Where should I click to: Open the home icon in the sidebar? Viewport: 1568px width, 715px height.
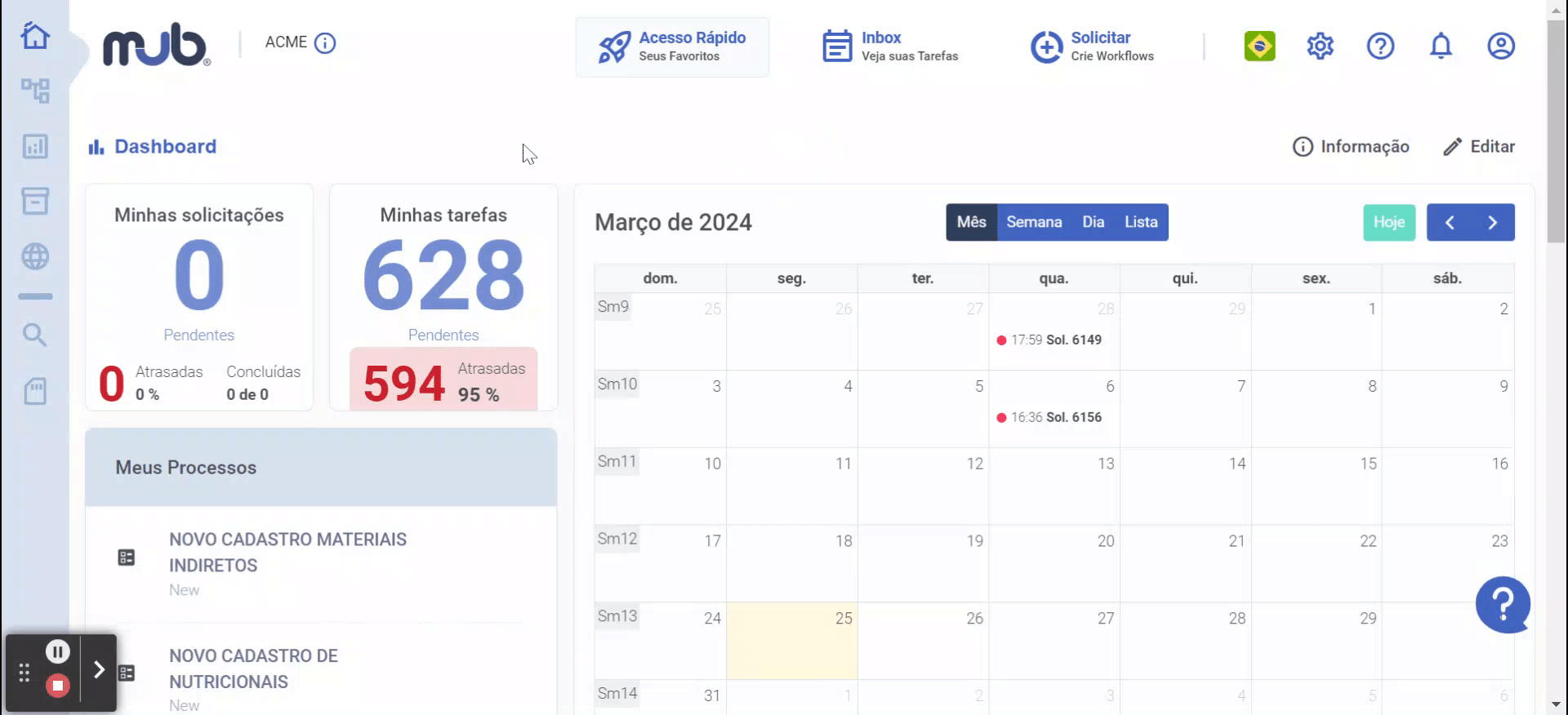tap(35, 36)
